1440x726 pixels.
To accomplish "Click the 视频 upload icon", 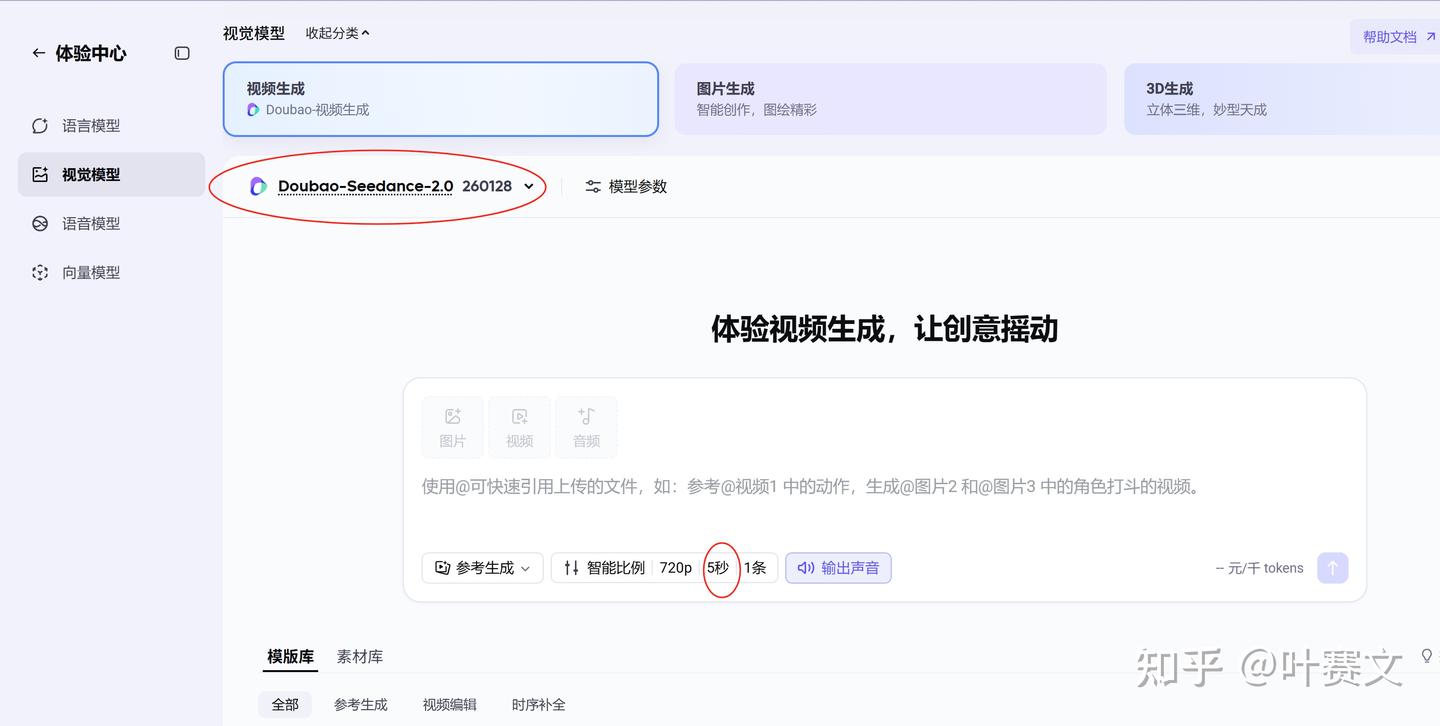I will 519,427.
